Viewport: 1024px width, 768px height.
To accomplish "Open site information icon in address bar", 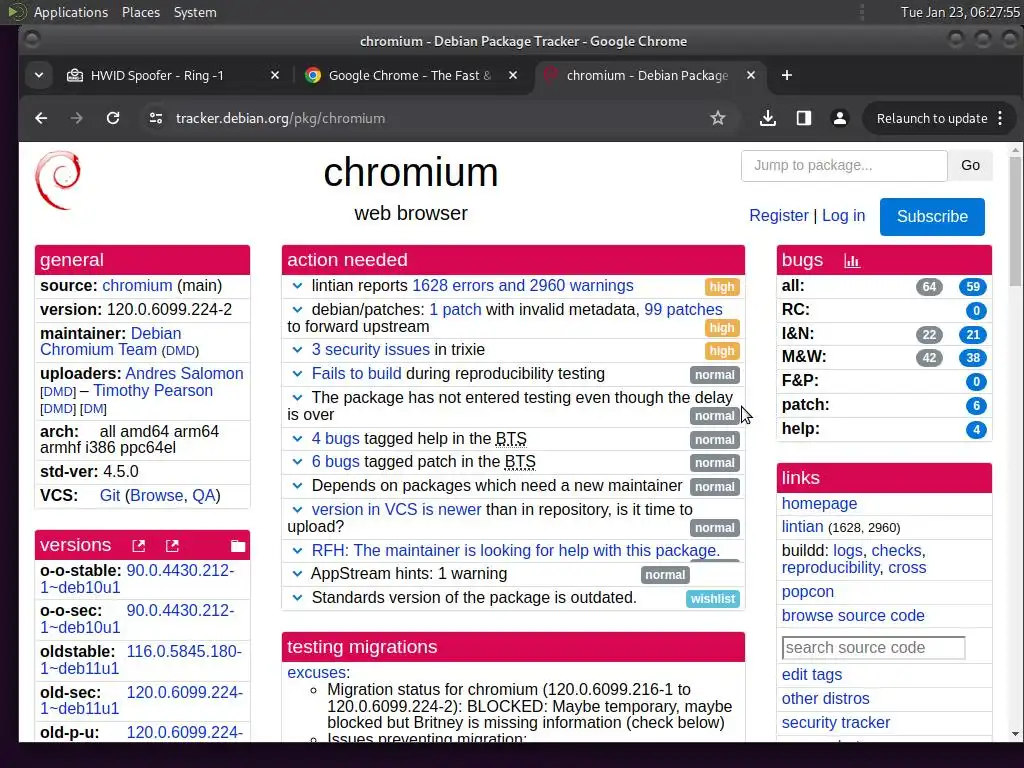I will point(155,118).
